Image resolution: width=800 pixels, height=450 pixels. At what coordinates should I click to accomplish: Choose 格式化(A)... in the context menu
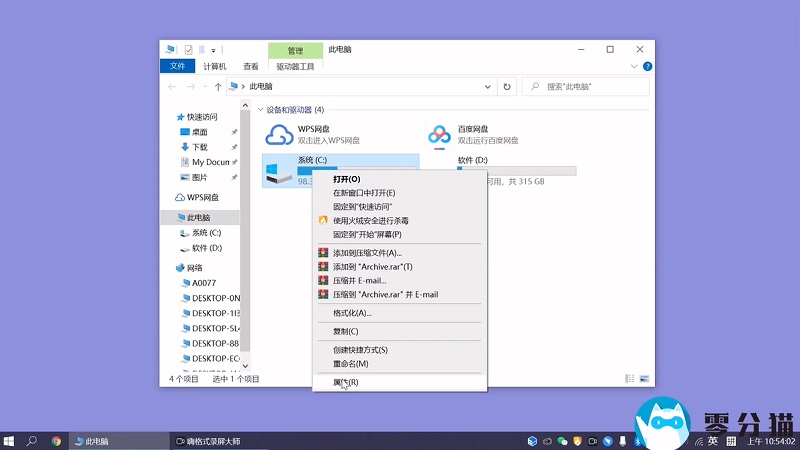[x=351, y=313]
